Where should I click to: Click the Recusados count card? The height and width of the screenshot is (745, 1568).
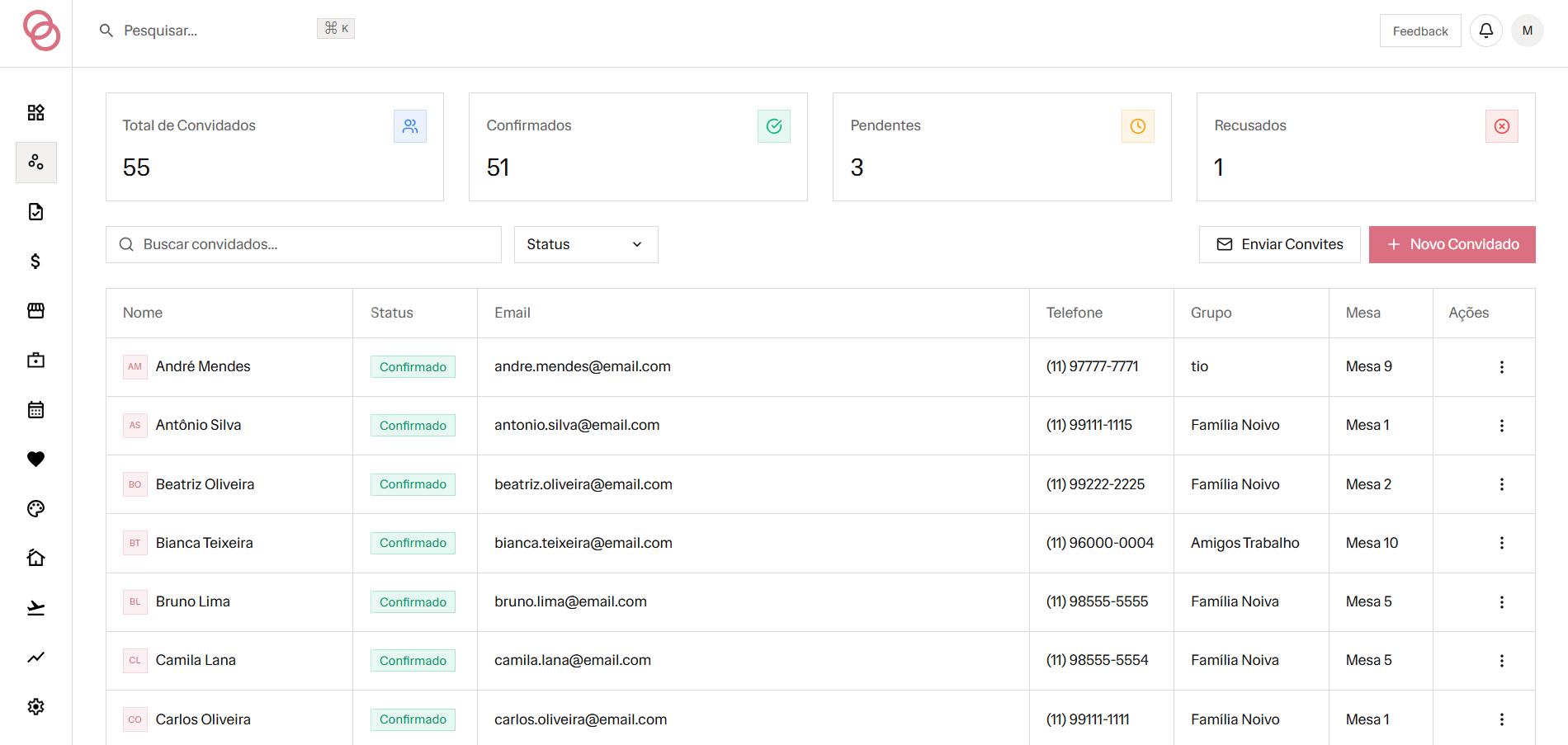(x=1366, y=147)
